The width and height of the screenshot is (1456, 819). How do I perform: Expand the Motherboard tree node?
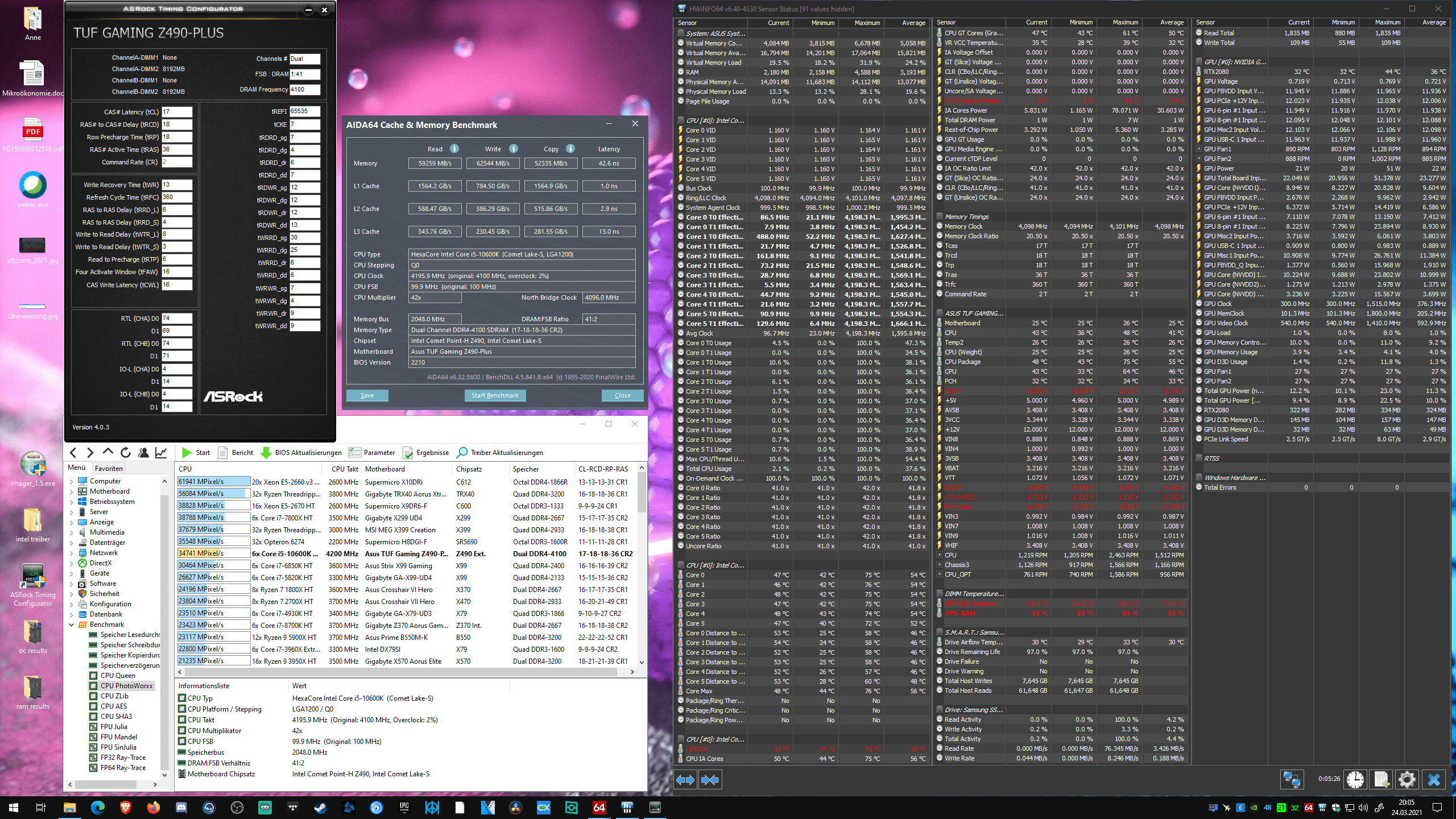tap(72, 491)
